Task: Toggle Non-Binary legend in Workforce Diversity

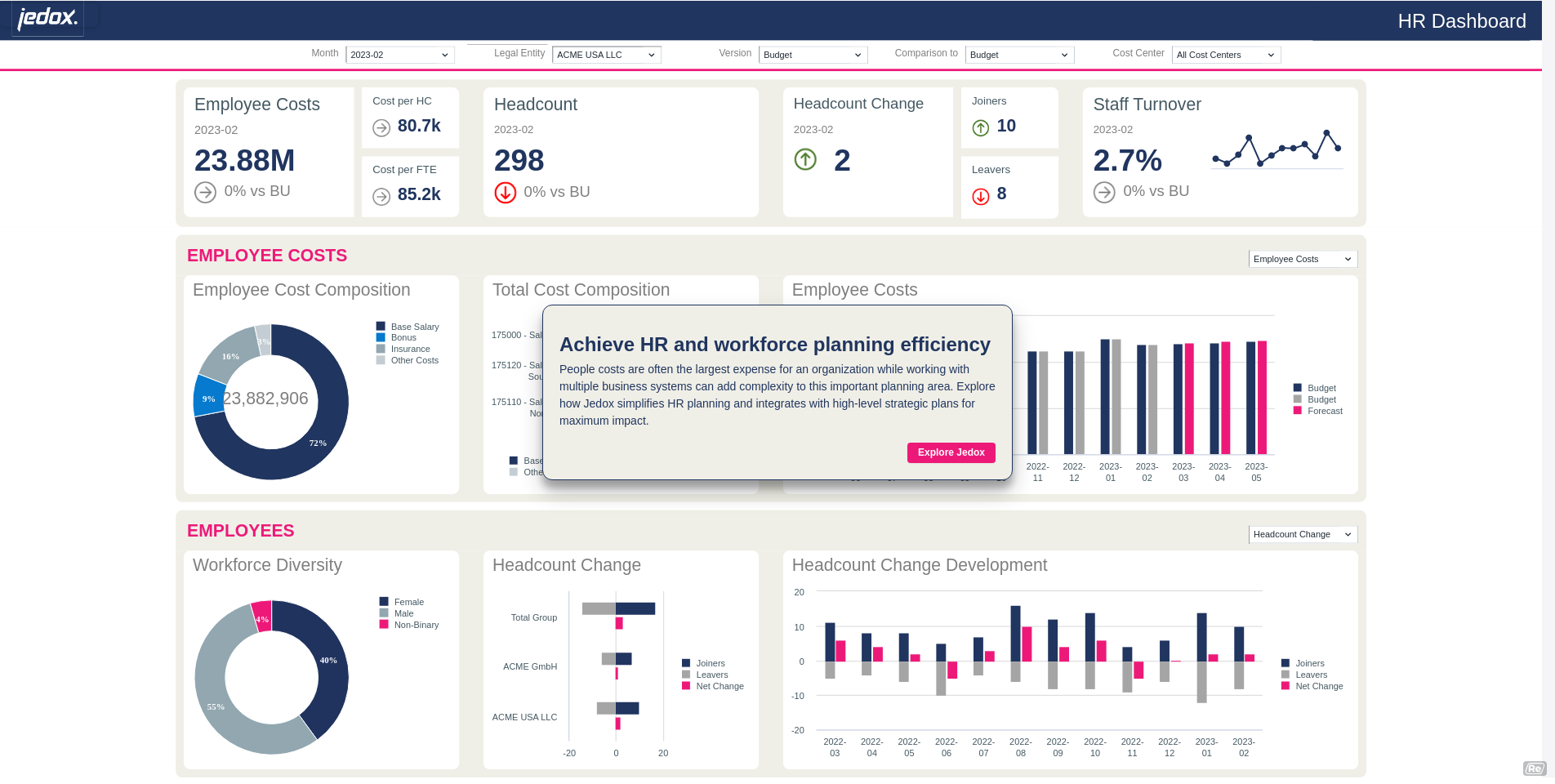Action: coord(416,625)
